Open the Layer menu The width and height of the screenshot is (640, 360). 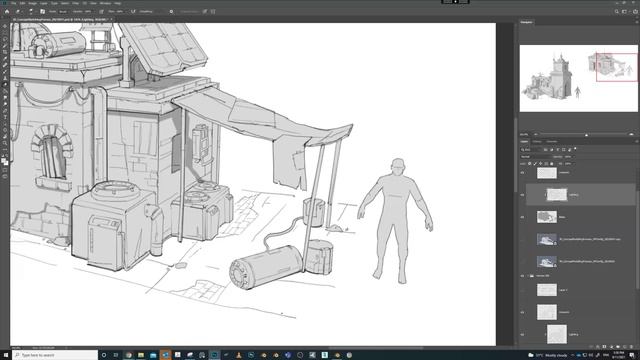click(44, 3)
